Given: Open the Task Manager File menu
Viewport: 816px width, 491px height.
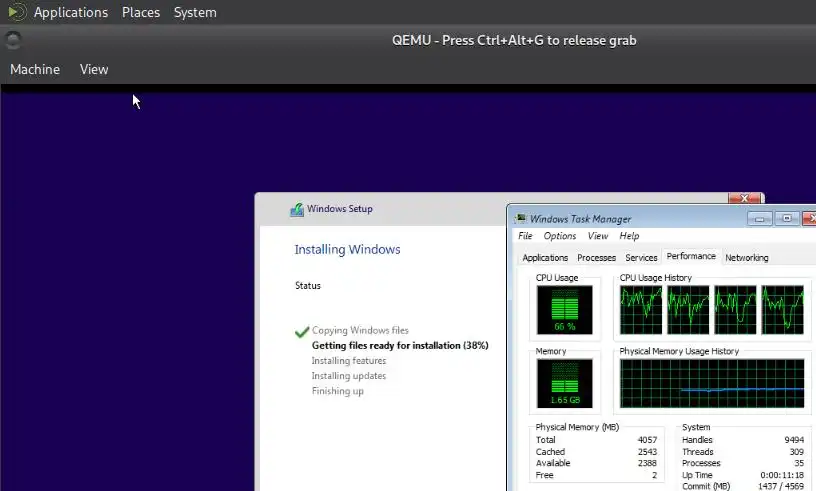Looking at the screenshot, I should click(525, 236).
